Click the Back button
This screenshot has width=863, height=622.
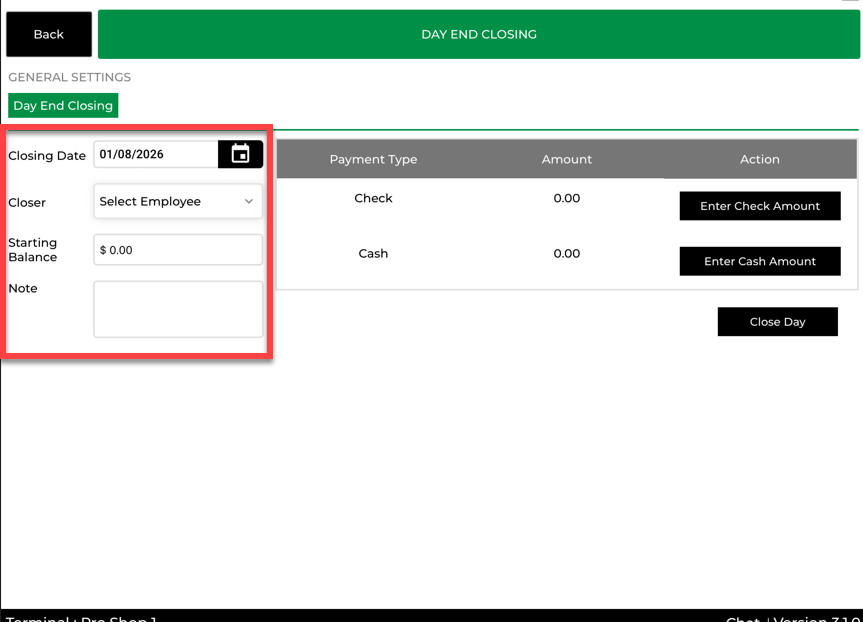49,34
